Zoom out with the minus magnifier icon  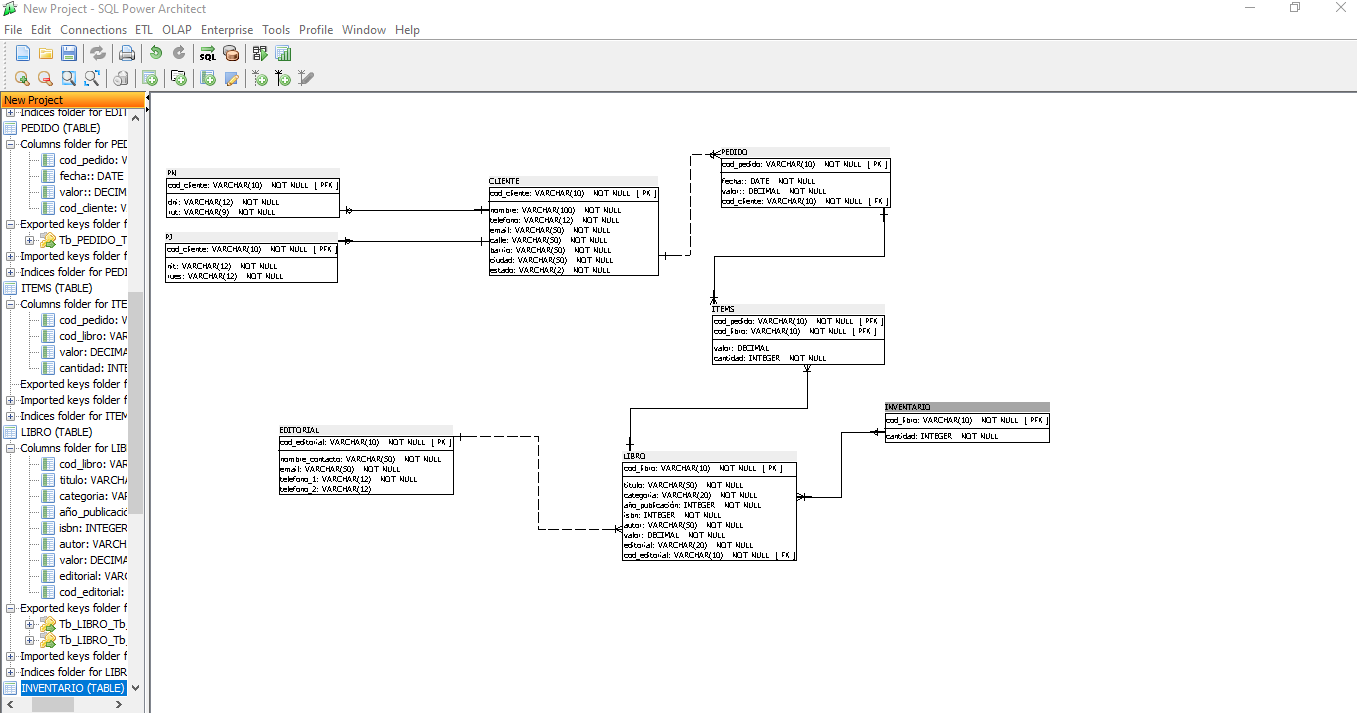pos(45,78)
